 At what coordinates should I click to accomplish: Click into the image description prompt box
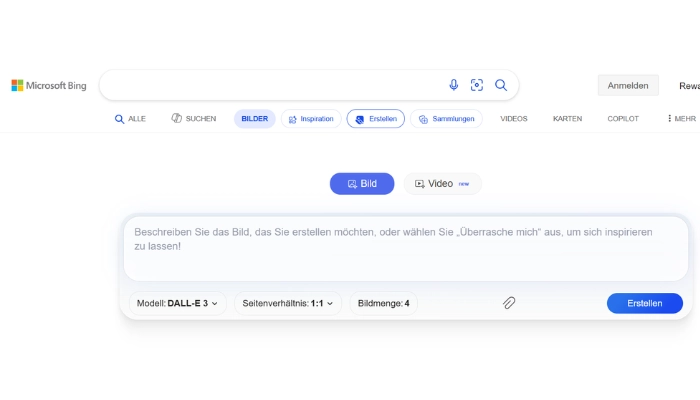406,249
